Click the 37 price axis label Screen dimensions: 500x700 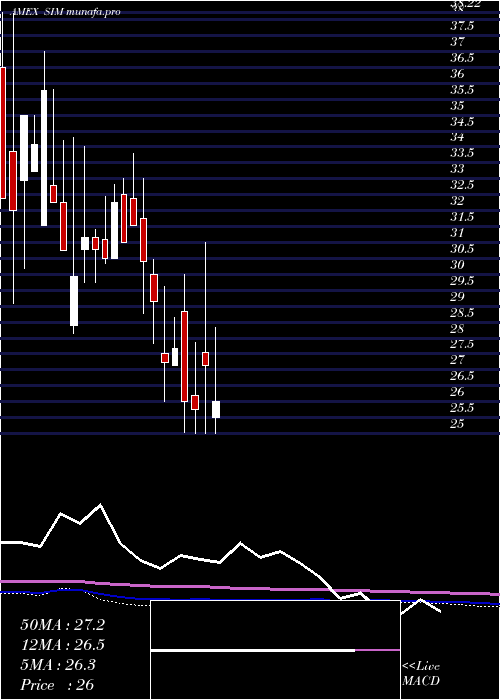pos(458,42)
